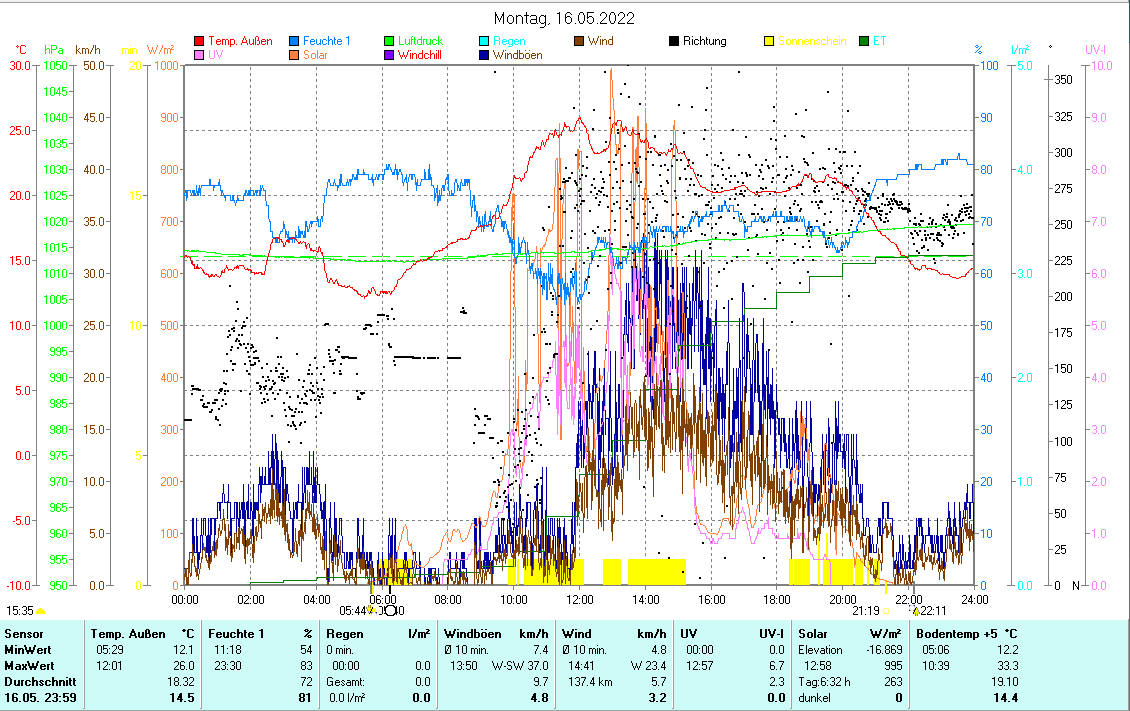Click the red Temp. Außen legend swatch

[198, 41]
